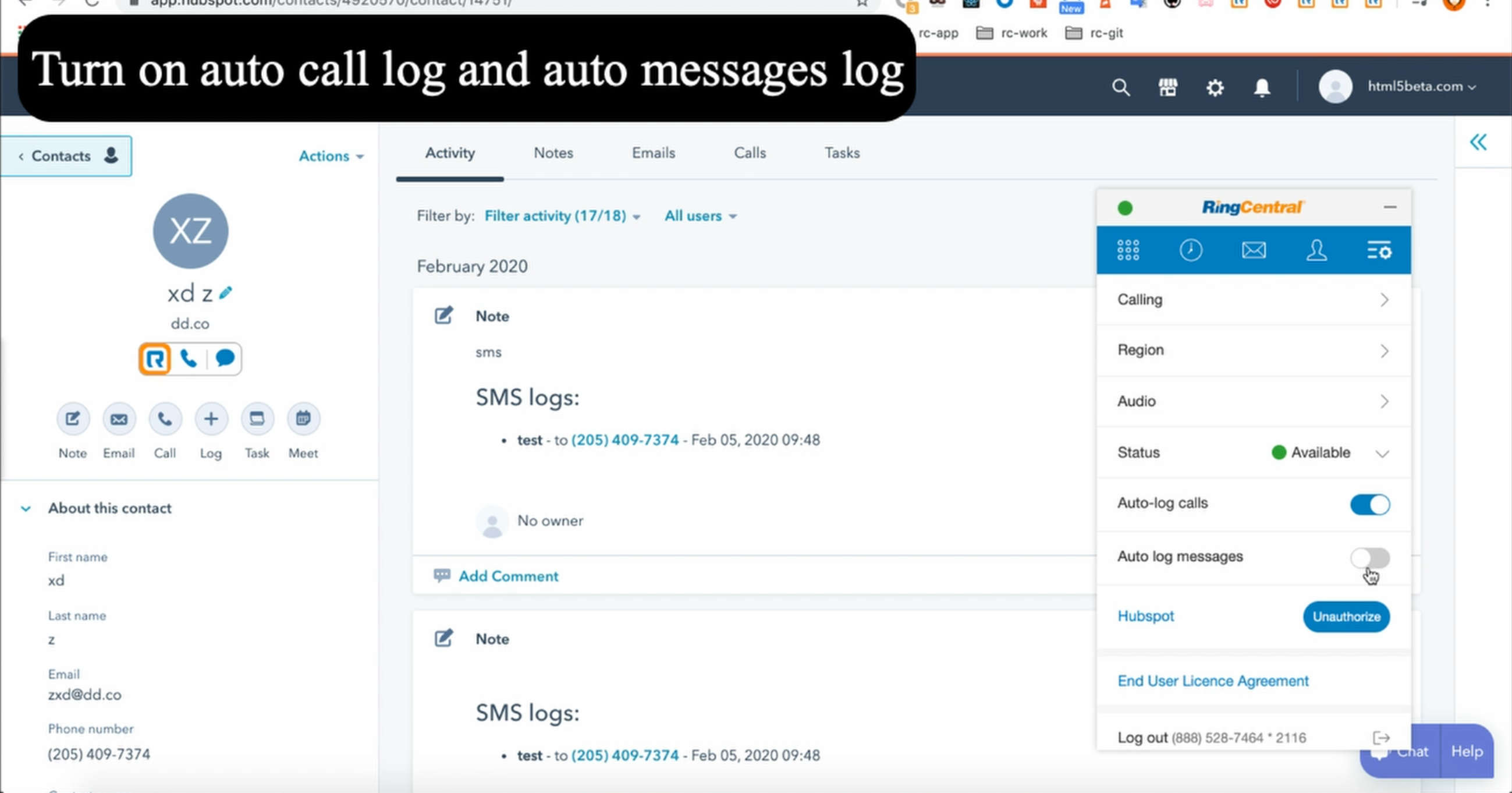
Task: Click RingCentral settings menu icon
Action: pos(1379,249)
